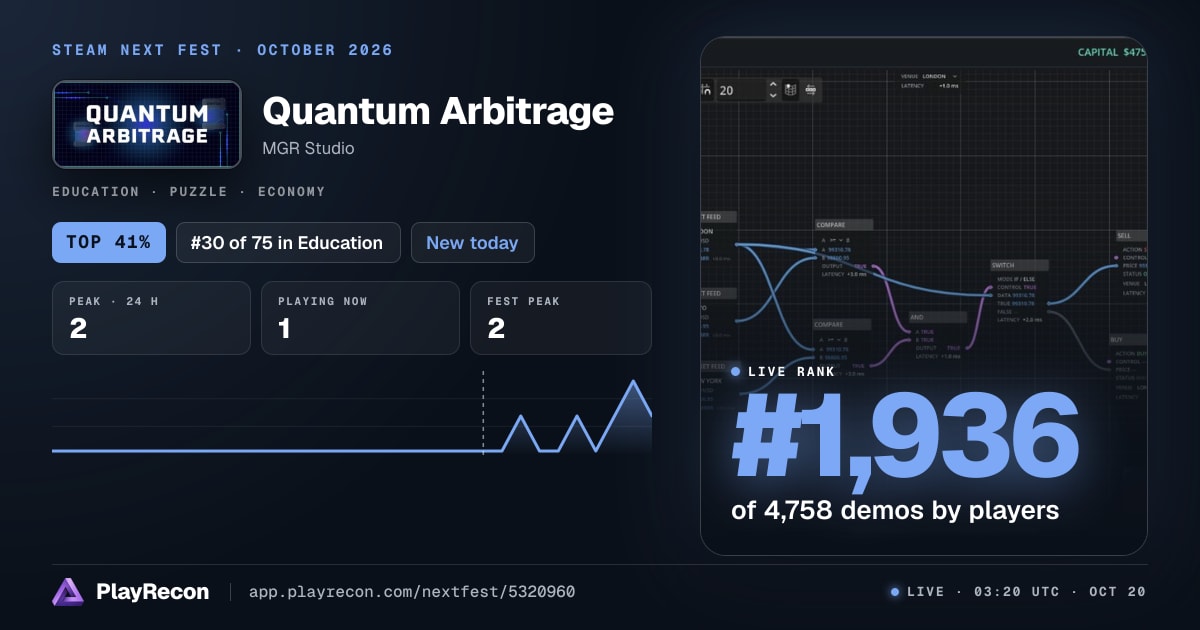Viewport: 1200px width, 630px height.
Task: Open the MGR Studio developer link
Action: coord(308,148)
